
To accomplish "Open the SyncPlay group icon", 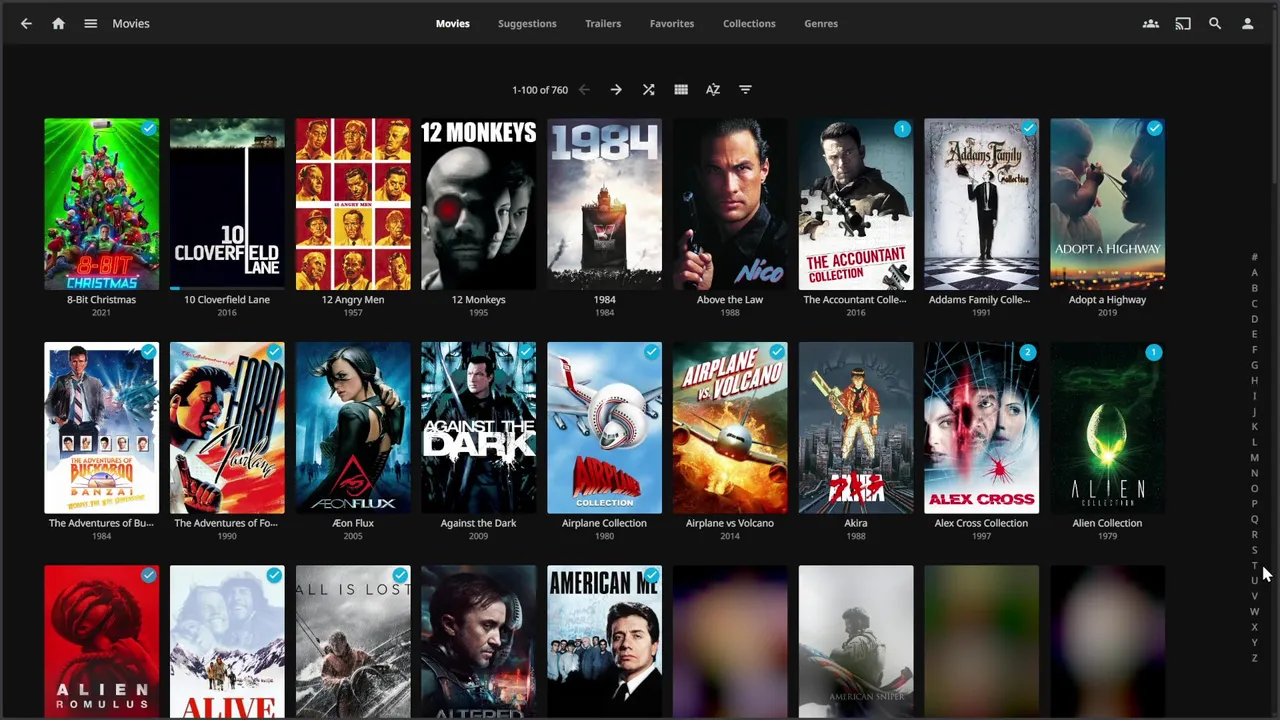I will tap(1151, 23).
